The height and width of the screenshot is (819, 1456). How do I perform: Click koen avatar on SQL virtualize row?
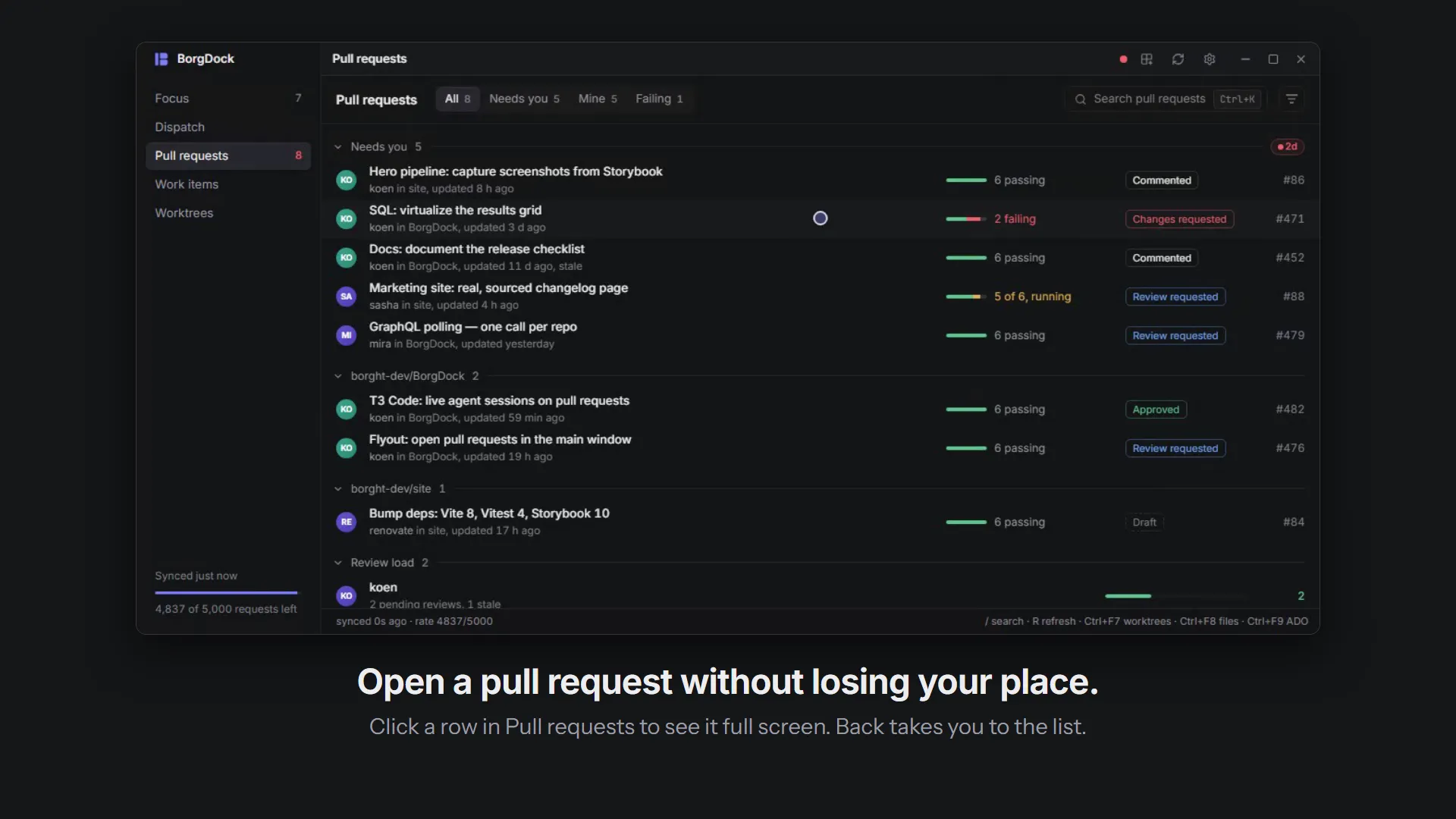[347, 218]
